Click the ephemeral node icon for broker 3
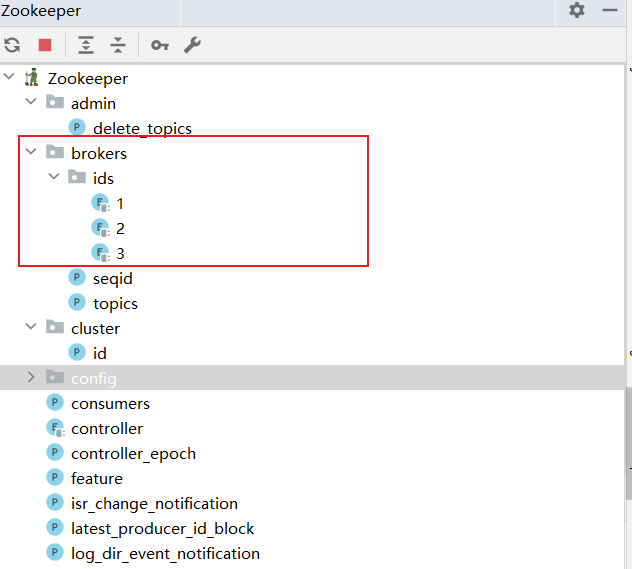Image resolution: width=632 pixels, height=569 pixels. [100, 253]
